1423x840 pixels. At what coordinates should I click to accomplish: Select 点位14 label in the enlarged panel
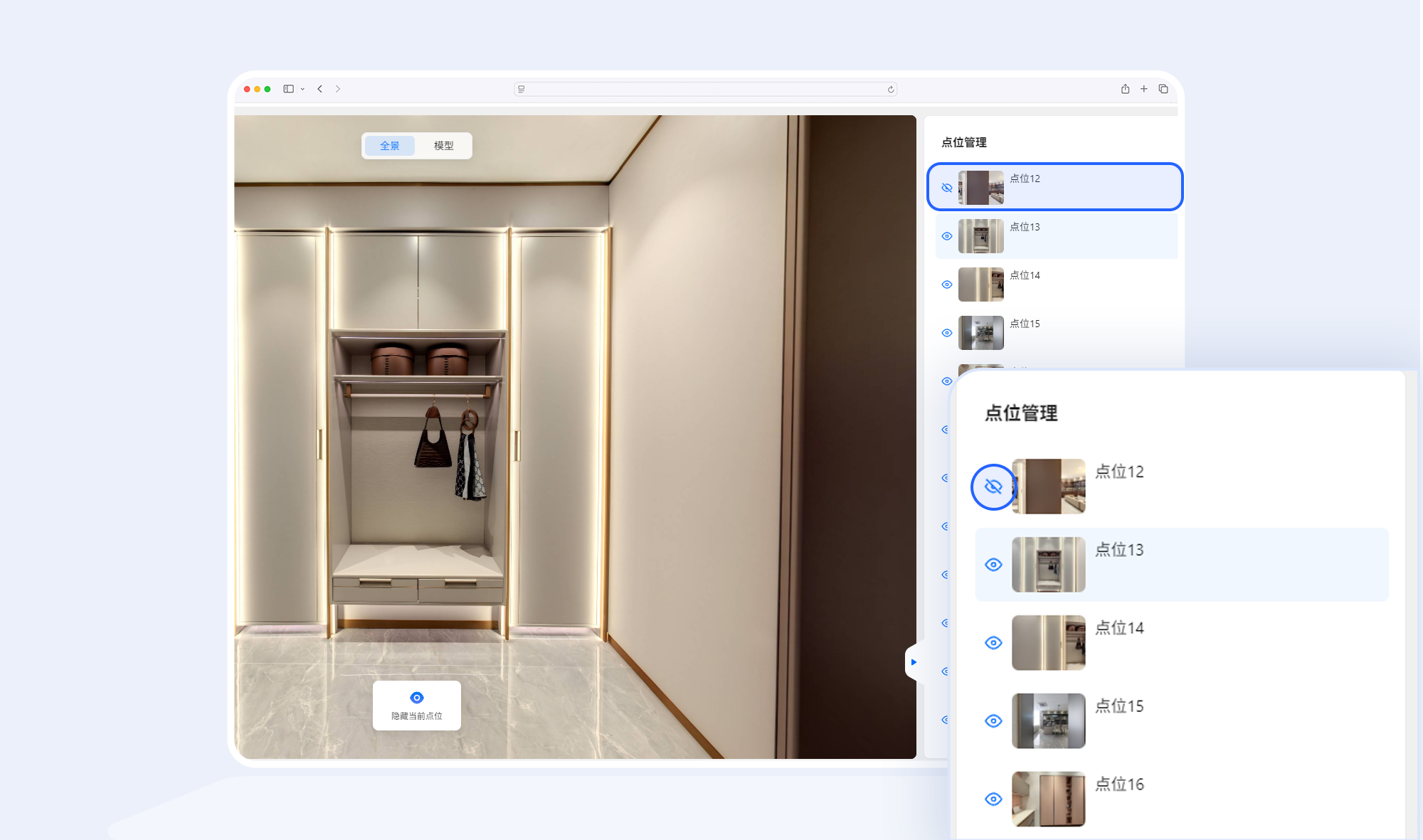pyautogui.click(x=1119, y=628)
